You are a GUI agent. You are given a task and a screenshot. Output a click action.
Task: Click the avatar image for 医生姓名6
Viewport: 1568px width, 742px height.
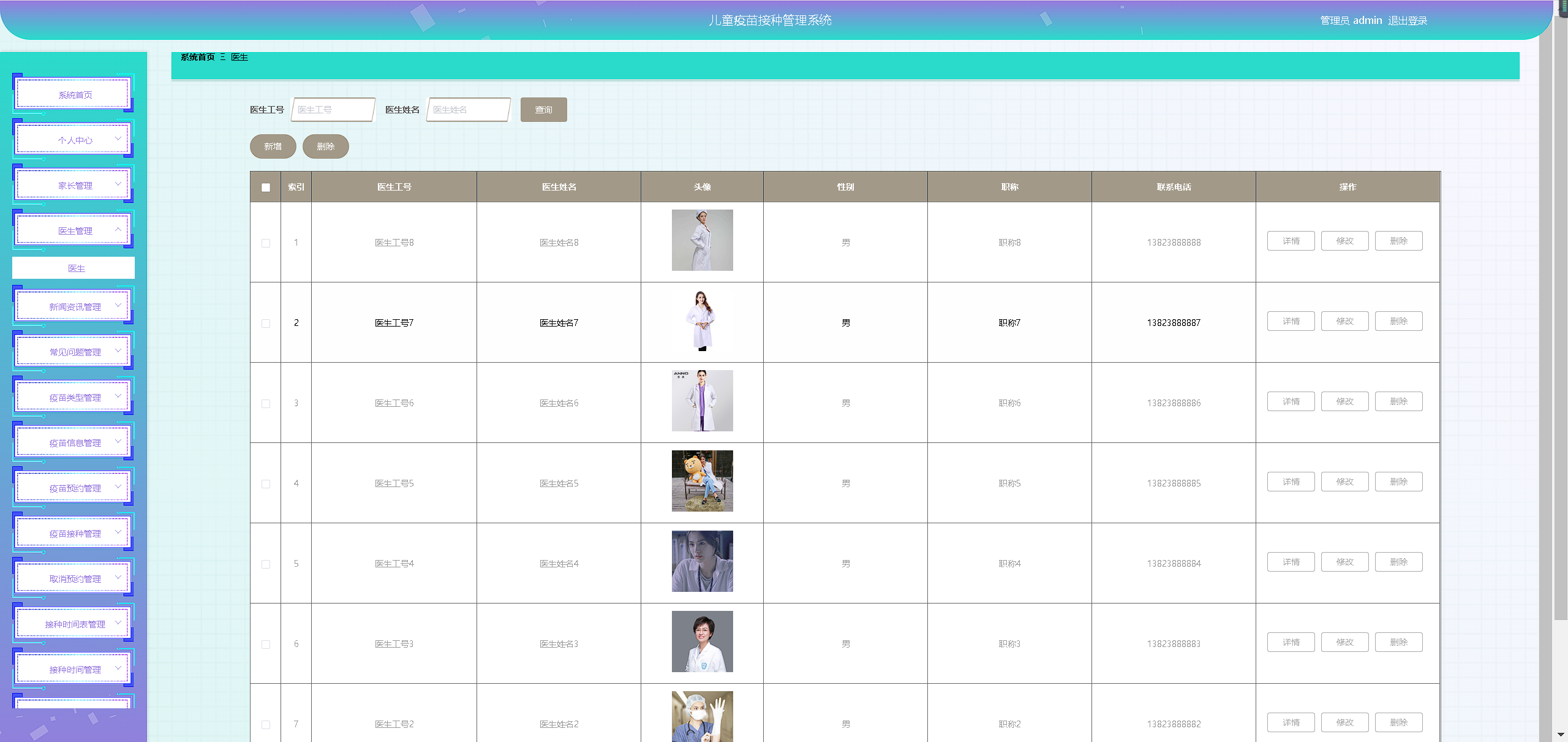(x=702, y=401)
